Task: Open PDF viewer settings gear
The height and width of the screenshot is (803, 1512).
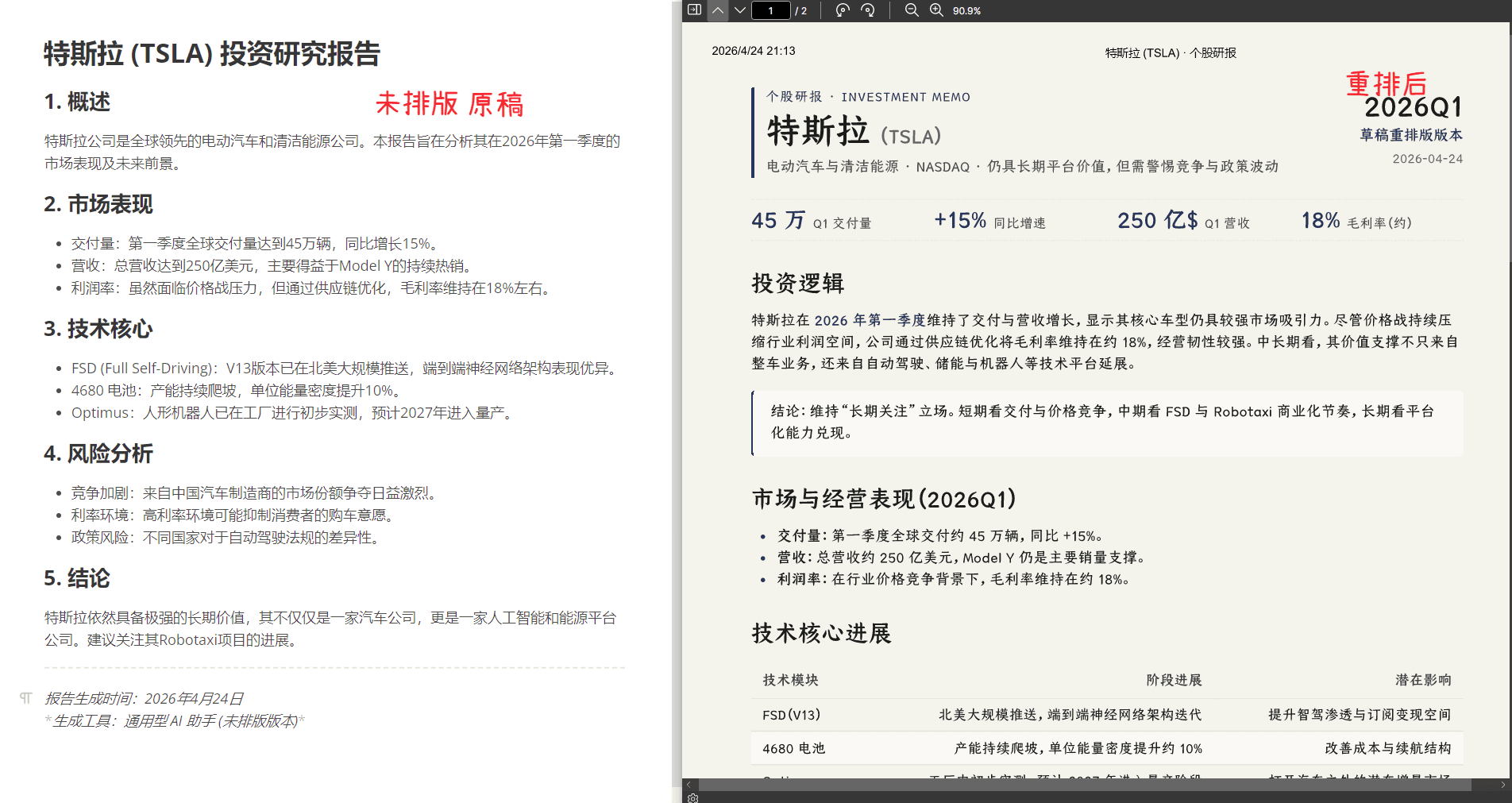Action: [692, 797]
